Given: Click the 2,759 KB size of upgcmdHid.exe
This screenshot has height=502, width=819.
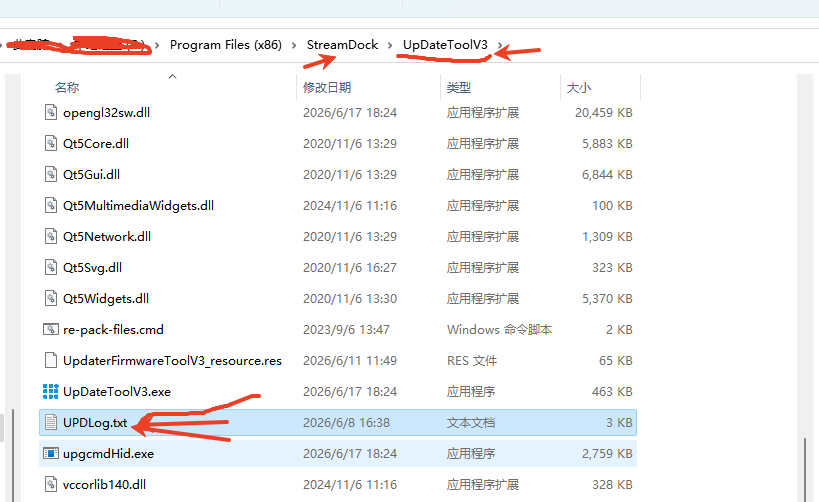Looking at the screenshot, I should click(x=607, y=454).
